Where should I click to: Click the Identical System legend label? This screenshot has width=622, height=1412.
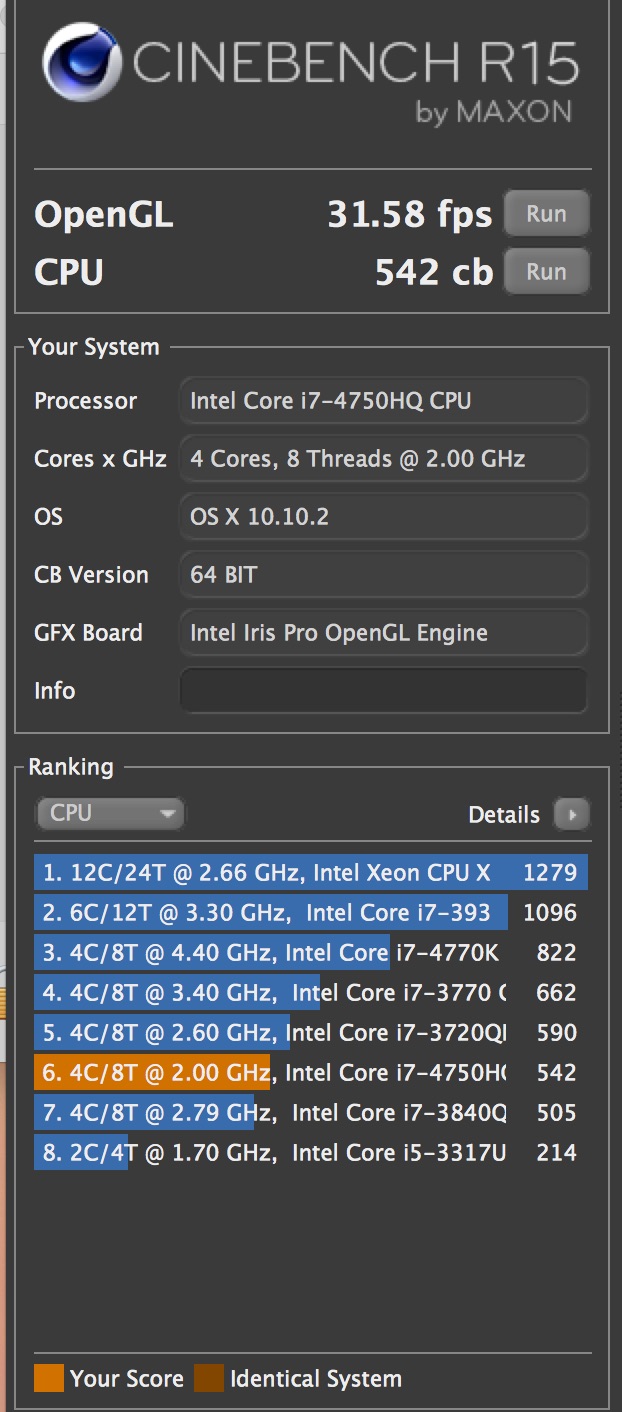[316, 1379]
